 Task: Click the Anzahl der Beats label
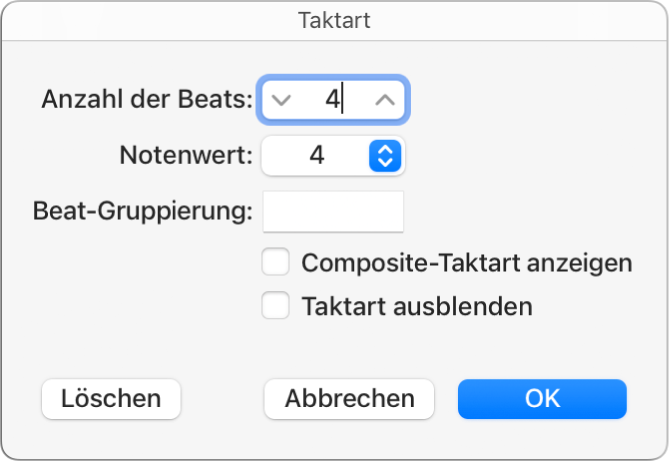click(147, 99)
